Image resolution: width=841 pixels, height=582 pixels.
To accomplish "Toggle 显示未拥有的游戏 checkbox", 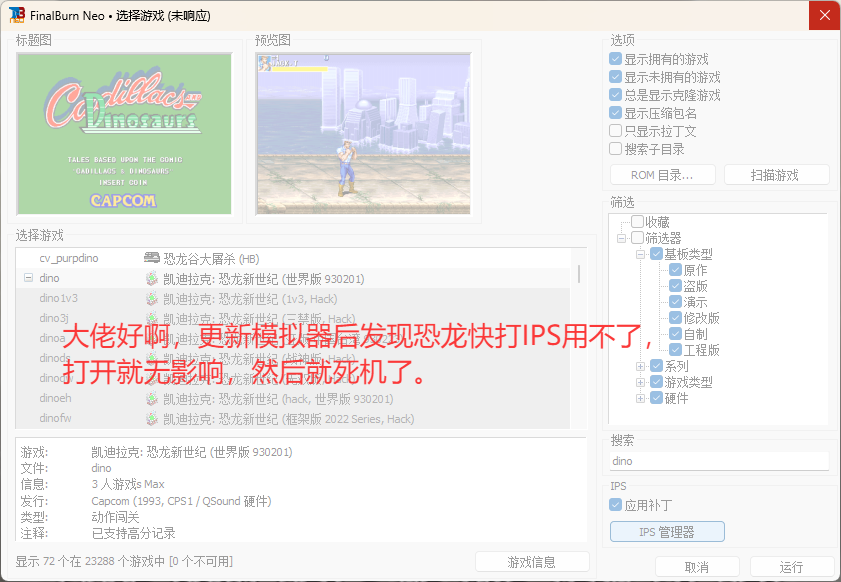I will (x=616, y=77).
